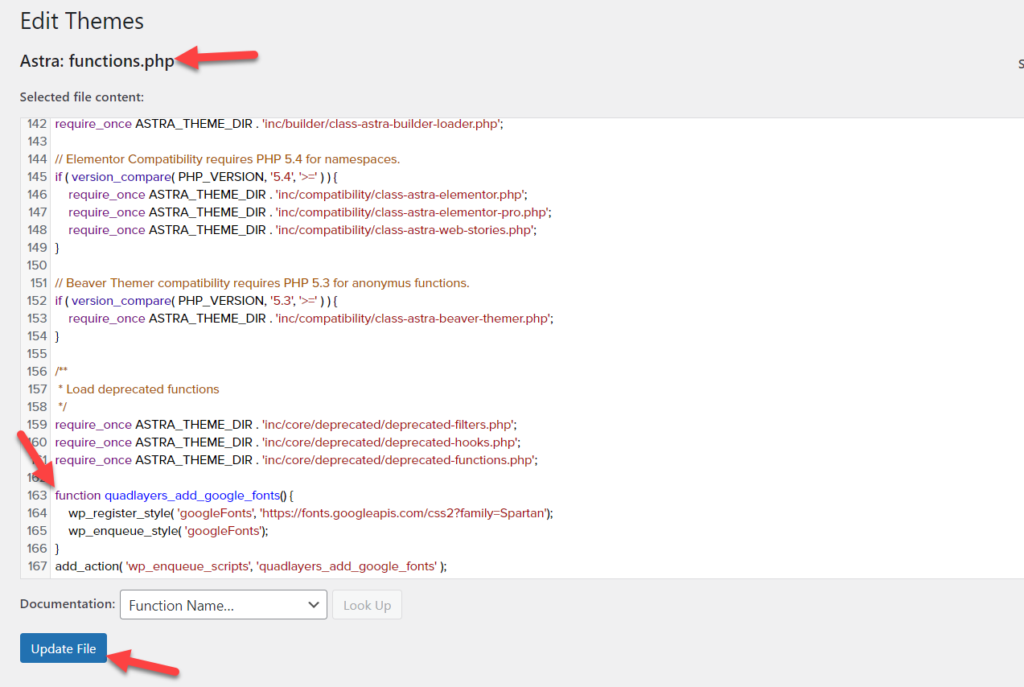Click deprecated-functions.php require on line 161
Screen dimensions: 1024x687
pos(296,459)
